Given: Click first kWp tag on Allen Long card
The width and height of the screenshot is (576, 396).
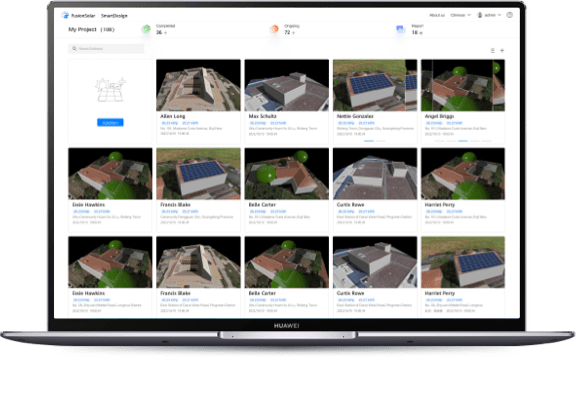Looking at the screenshot, I should tap(170, 123).
